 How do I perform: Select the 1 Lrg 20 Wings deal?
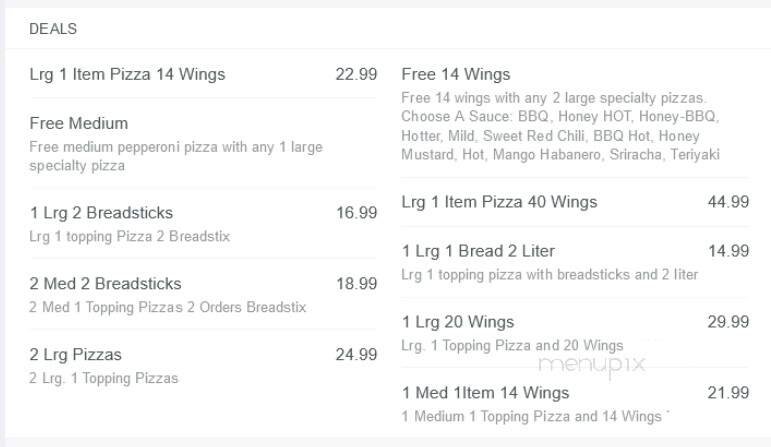[x=458, y=322]
